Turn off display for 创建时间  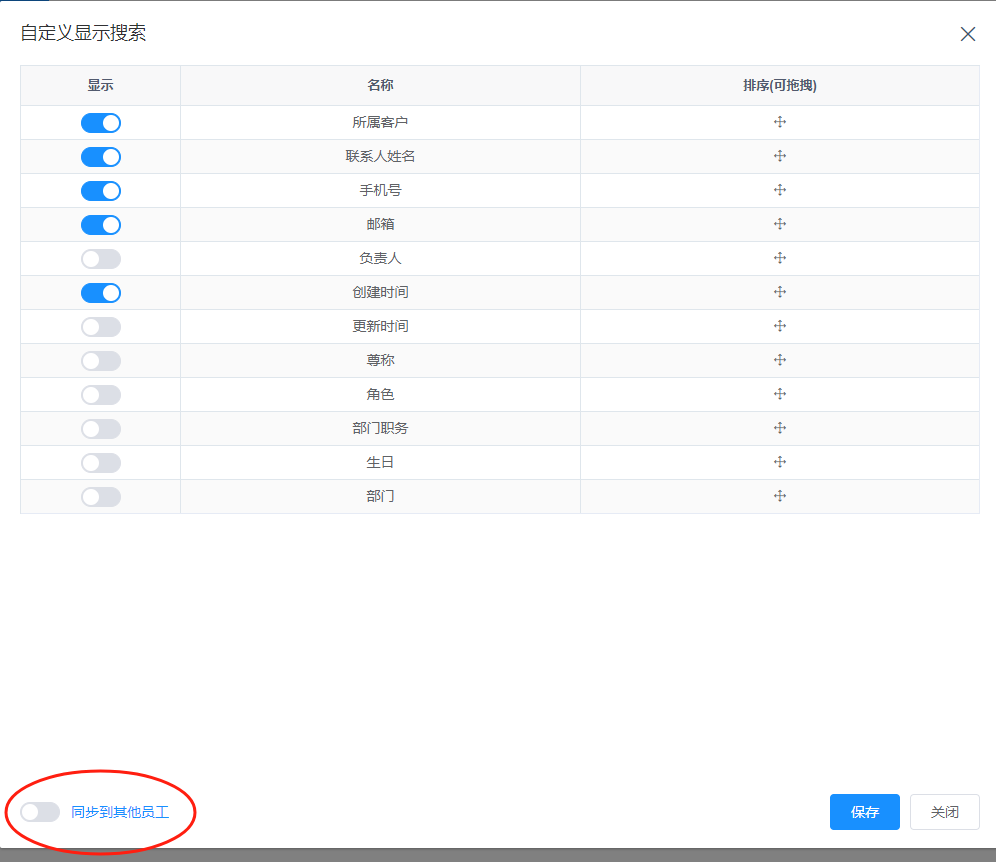pos(101,293)
